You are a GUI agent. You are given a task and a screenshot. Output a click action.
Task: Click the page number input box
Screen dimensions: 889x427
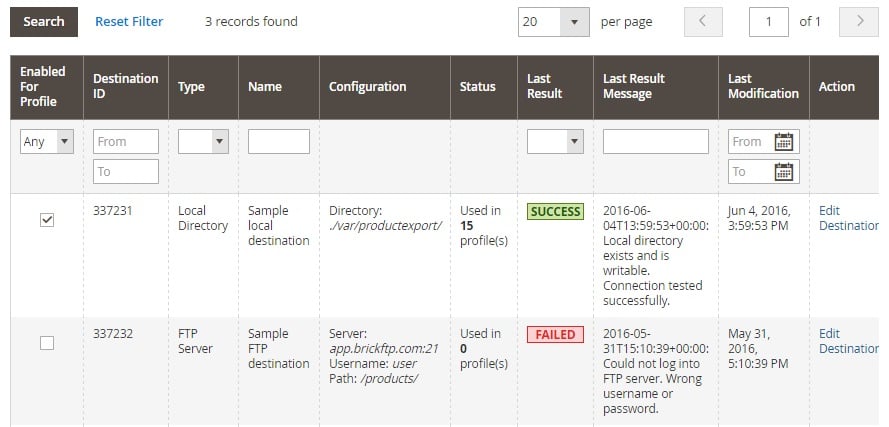pyautogui.click(x=769, y=22)
